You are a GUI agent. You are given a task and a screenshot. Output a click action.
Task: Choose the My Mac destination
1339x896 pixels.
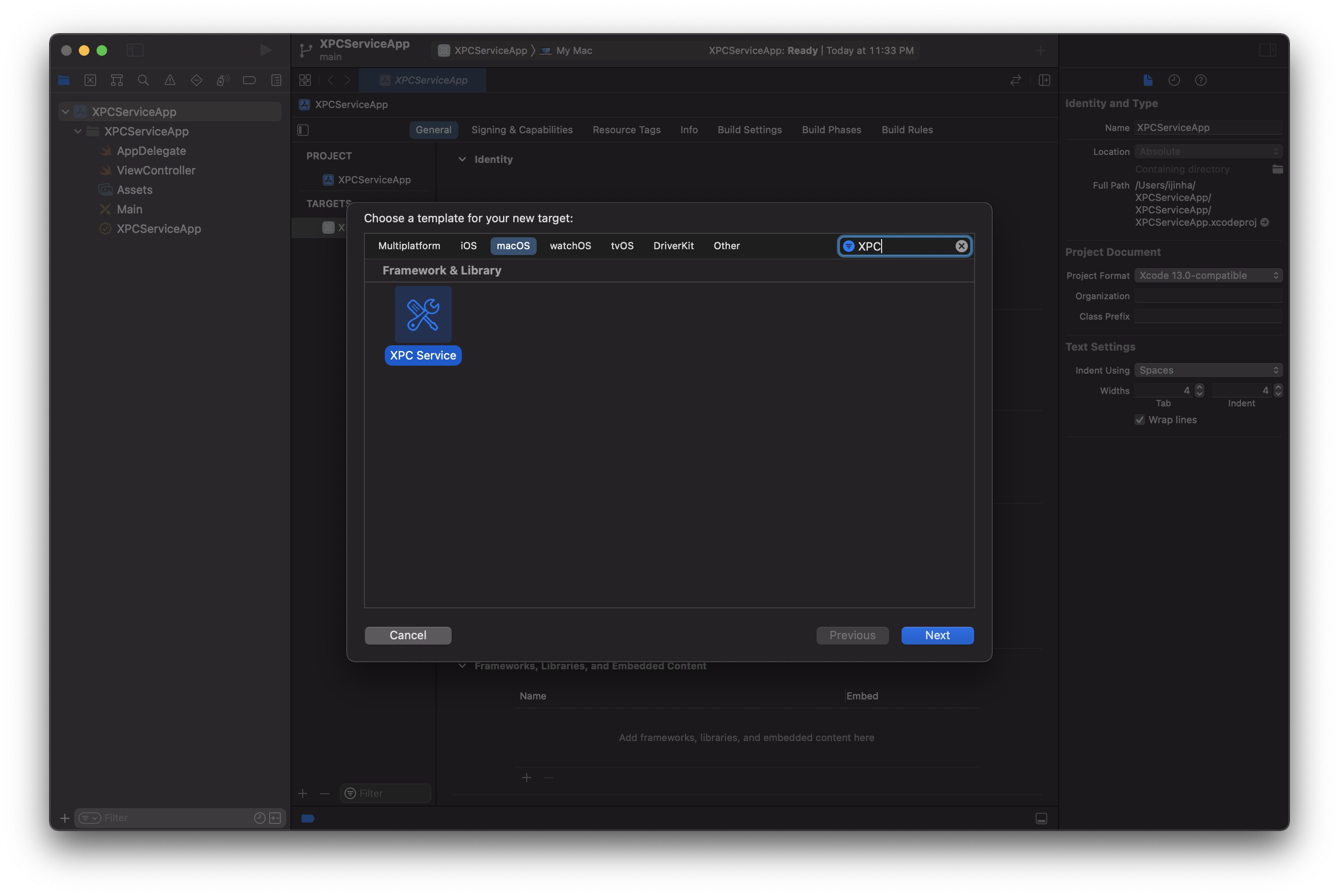[x=566, y=51]
